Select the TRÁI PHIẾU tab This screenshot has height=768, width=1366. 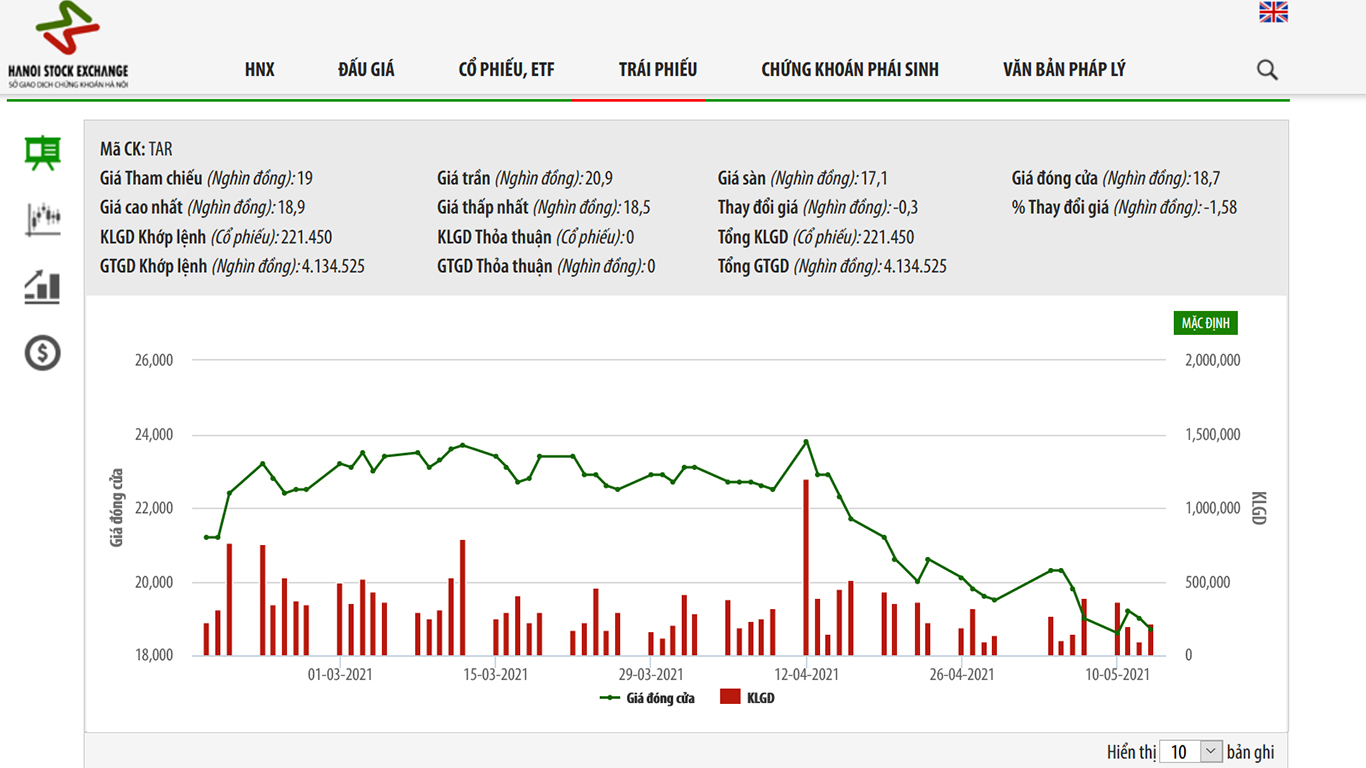(658, 70)
